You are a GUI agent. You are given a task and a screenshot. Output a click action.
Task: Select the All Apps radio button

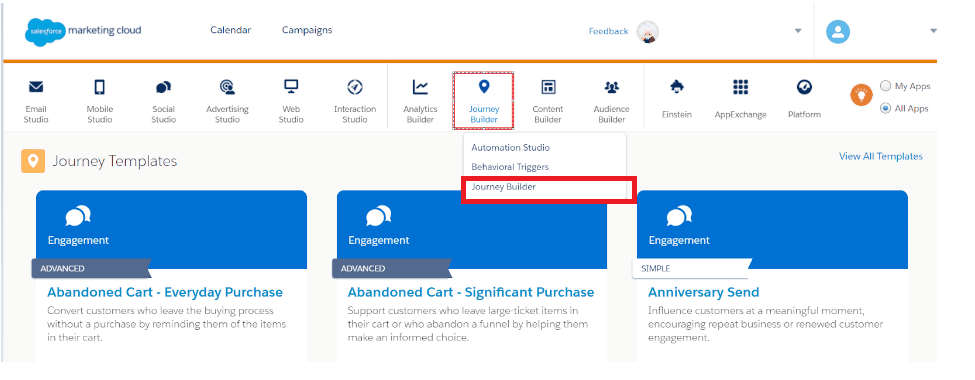pos(885,108)
